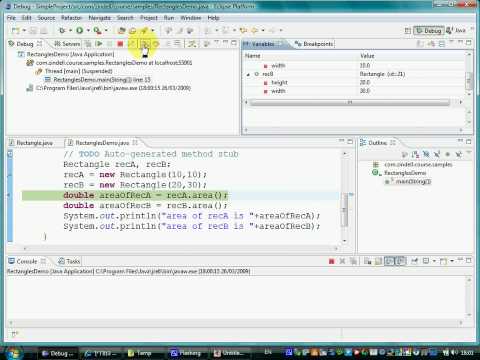The image size is (480, 360).
Task: Click the External Tools run icon
Action: [x=97, y=31]
